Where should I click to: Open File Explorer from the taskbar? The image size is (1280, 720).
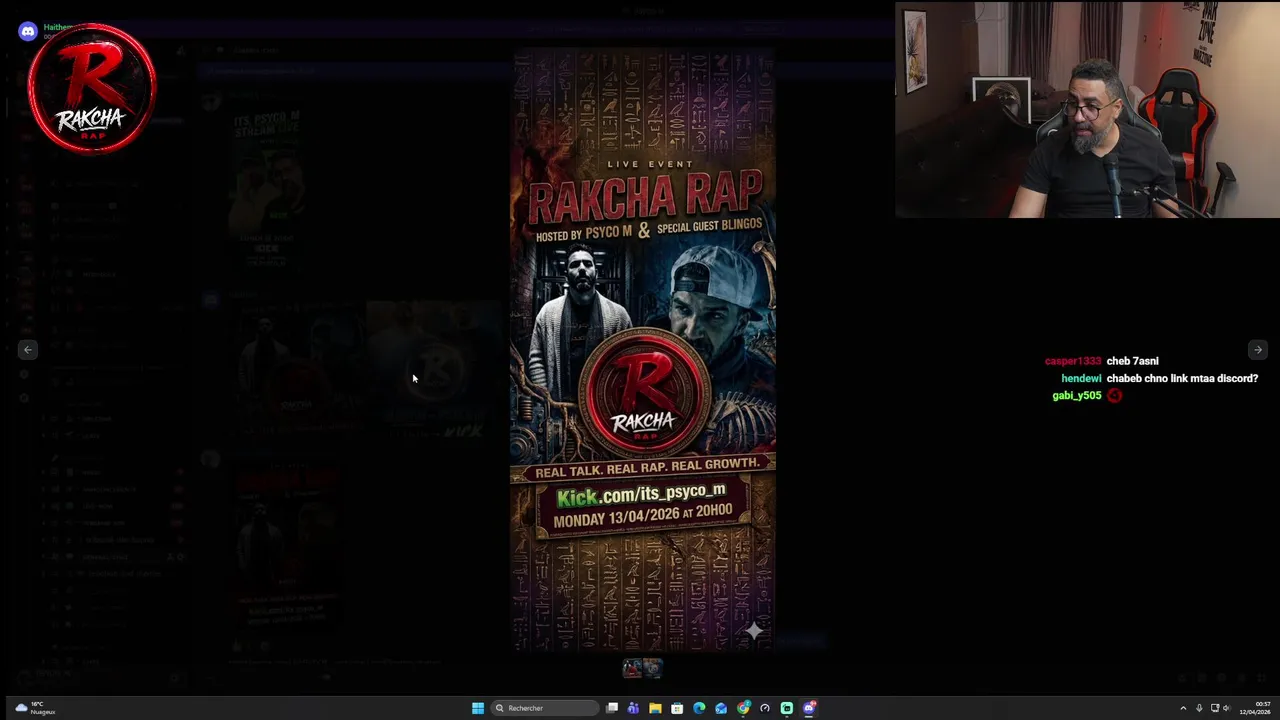coord(655,708)
